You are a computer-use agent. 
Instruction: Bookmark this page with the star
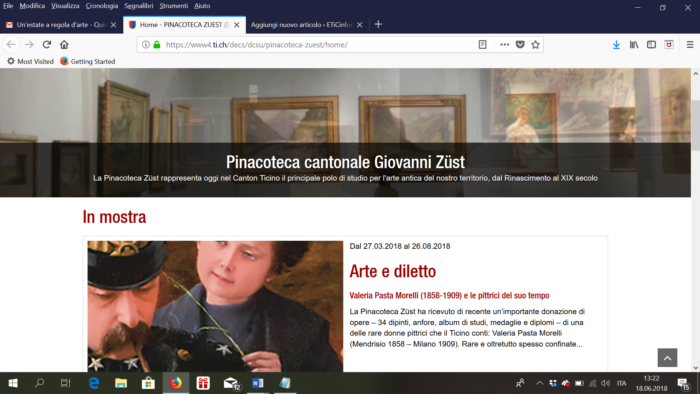point(535,45)
